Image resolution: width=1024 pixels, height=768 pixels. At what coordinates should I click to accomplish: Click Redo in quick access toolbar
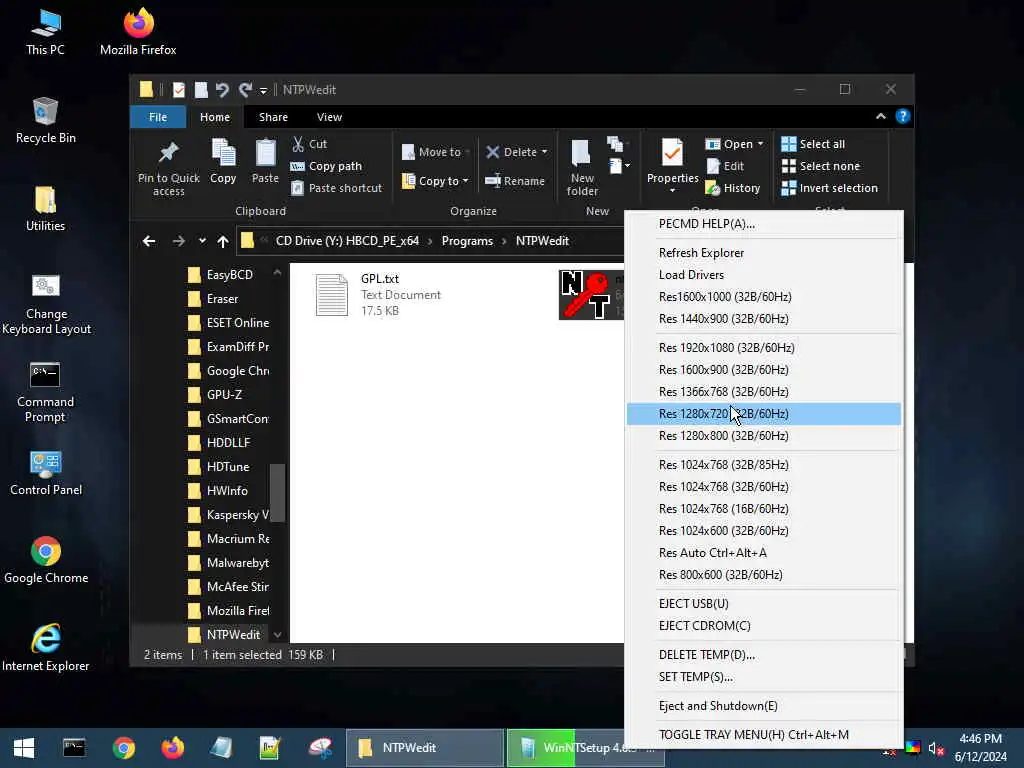click(246, 89)
